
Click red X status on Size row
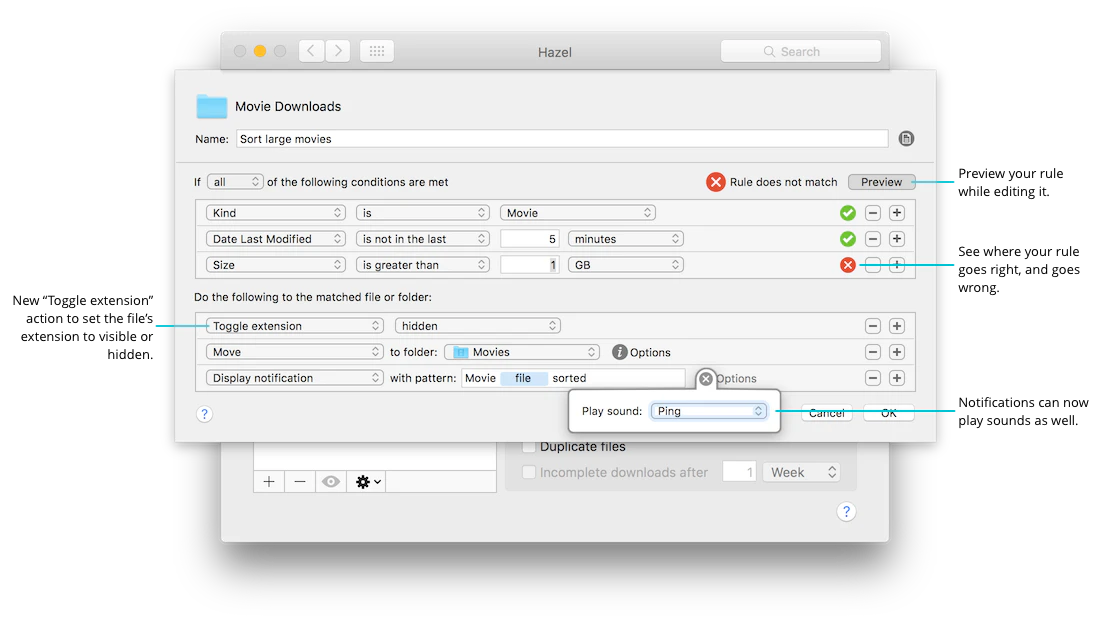848,265
